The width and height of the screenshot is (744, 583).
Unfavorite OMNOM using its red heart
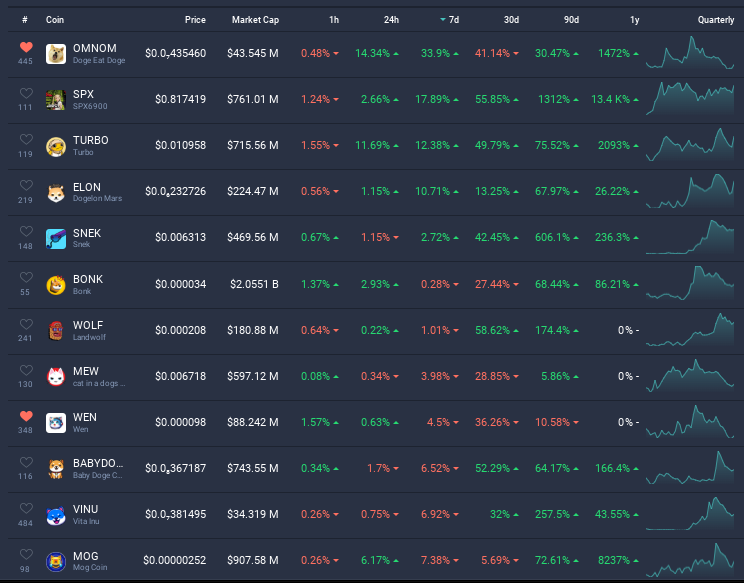[26, 47]
